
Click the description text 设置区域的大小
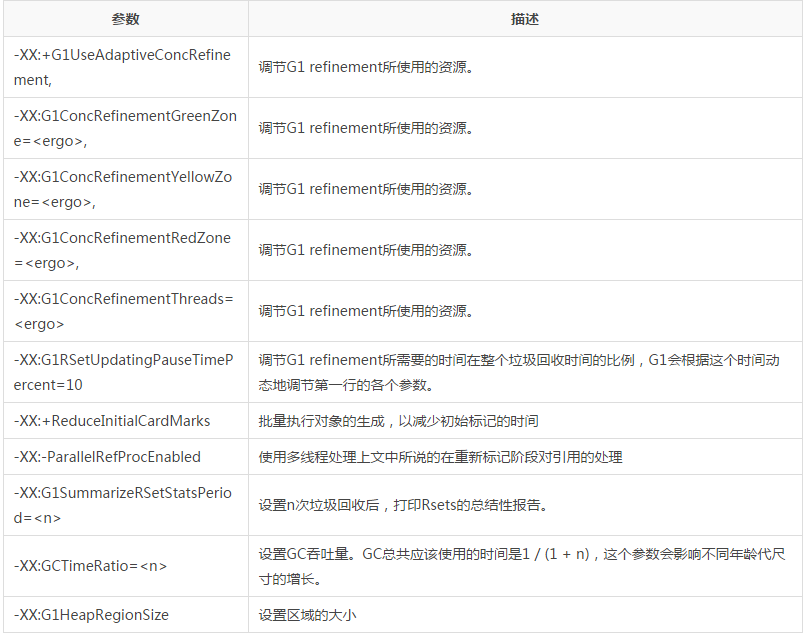point(307,615)
